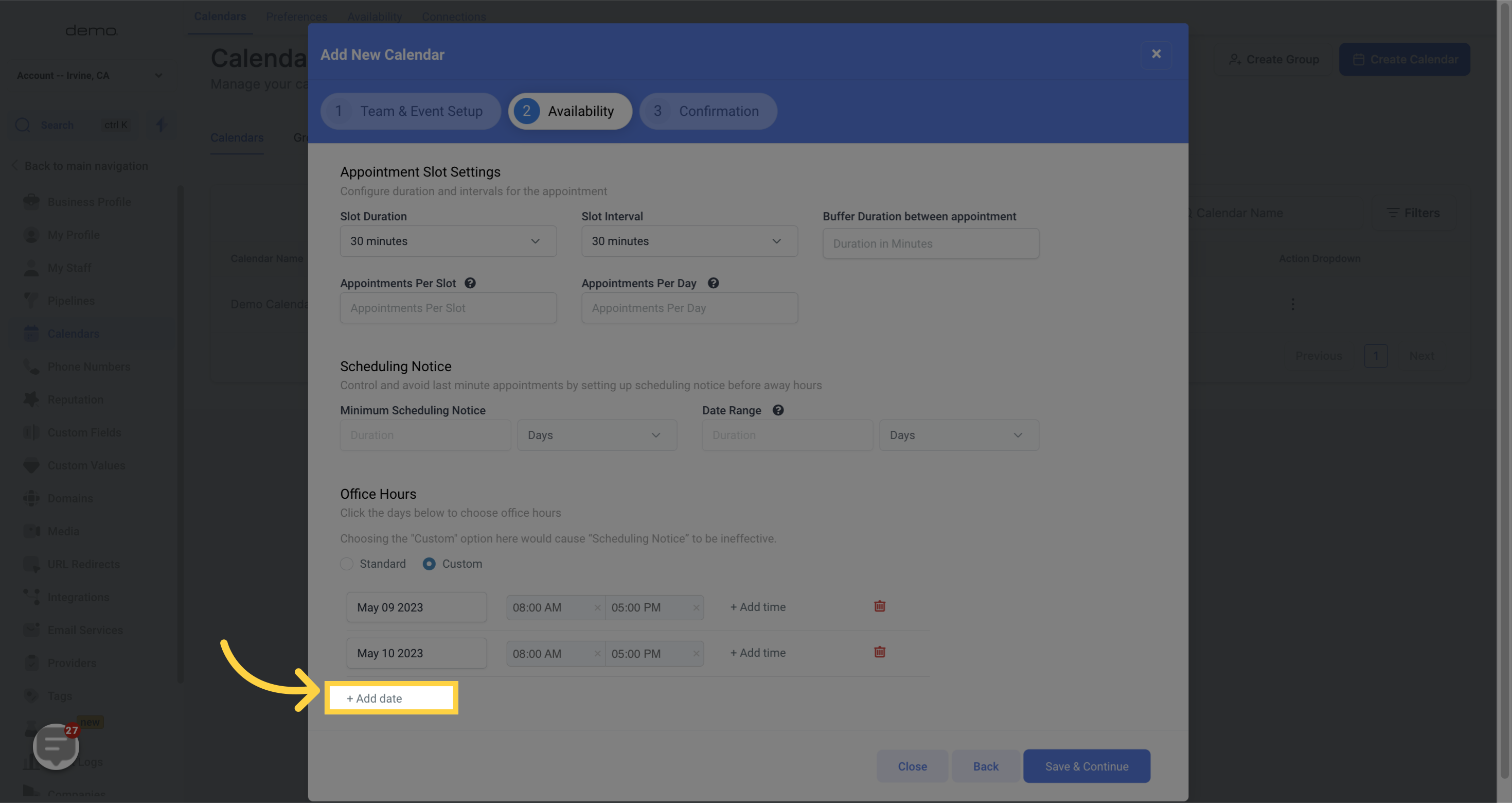Click the + Add date button
1512x803 pixels.
[375, 699]
